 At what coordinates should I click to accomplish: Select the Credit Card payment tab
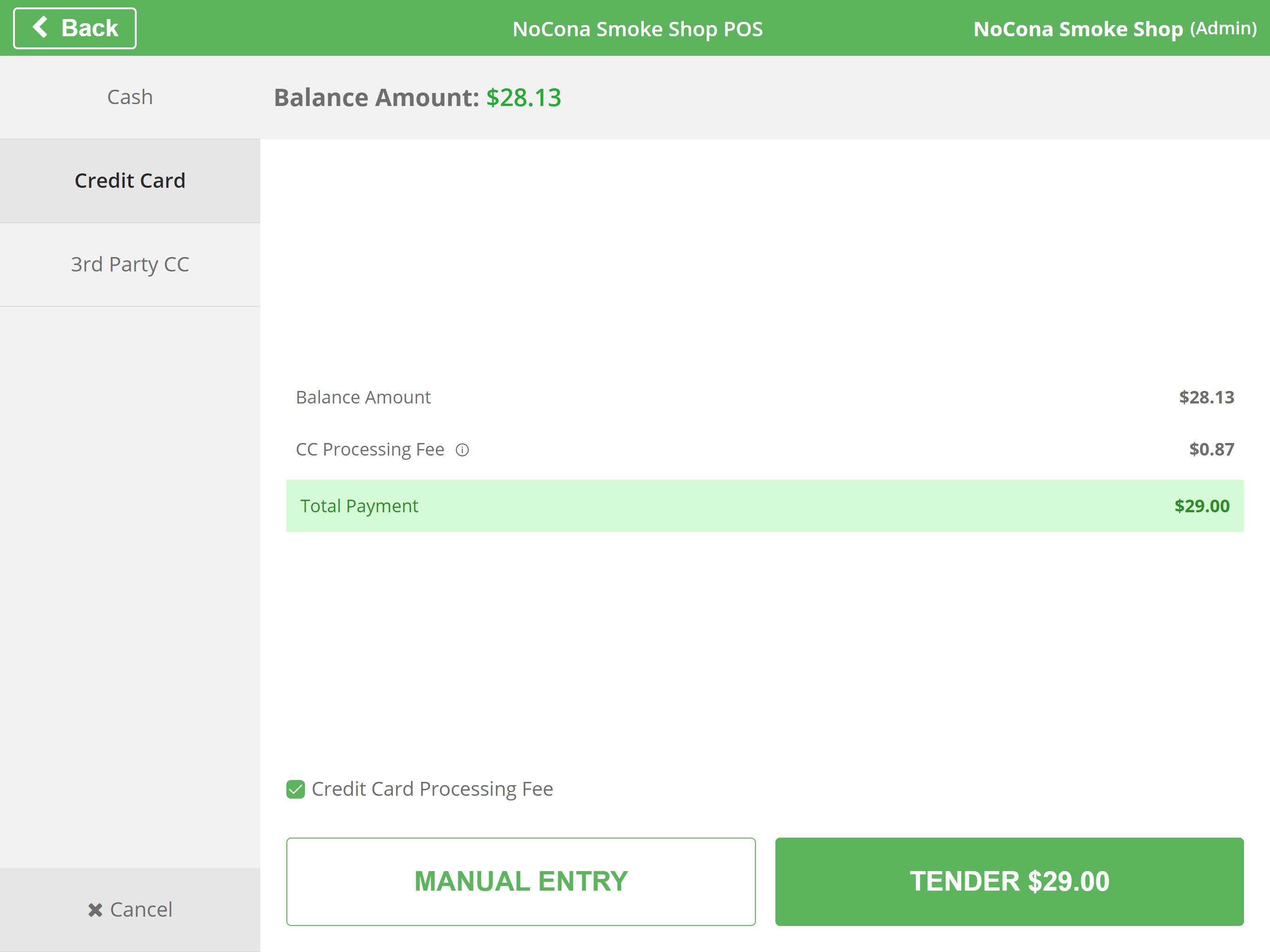click(x=130, y=180)
